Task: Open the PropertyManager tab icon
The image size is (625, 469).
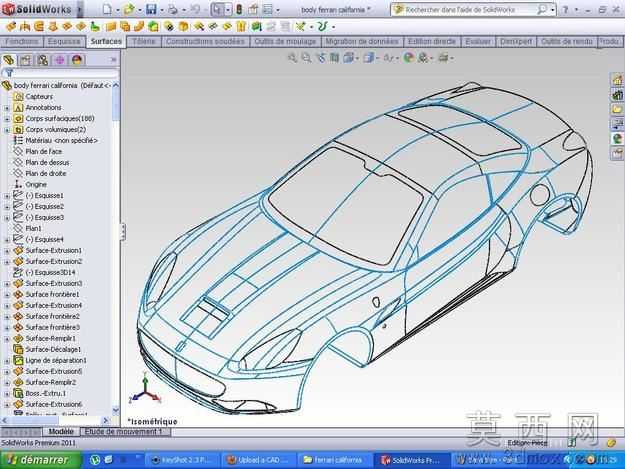Action: [26, 60]
